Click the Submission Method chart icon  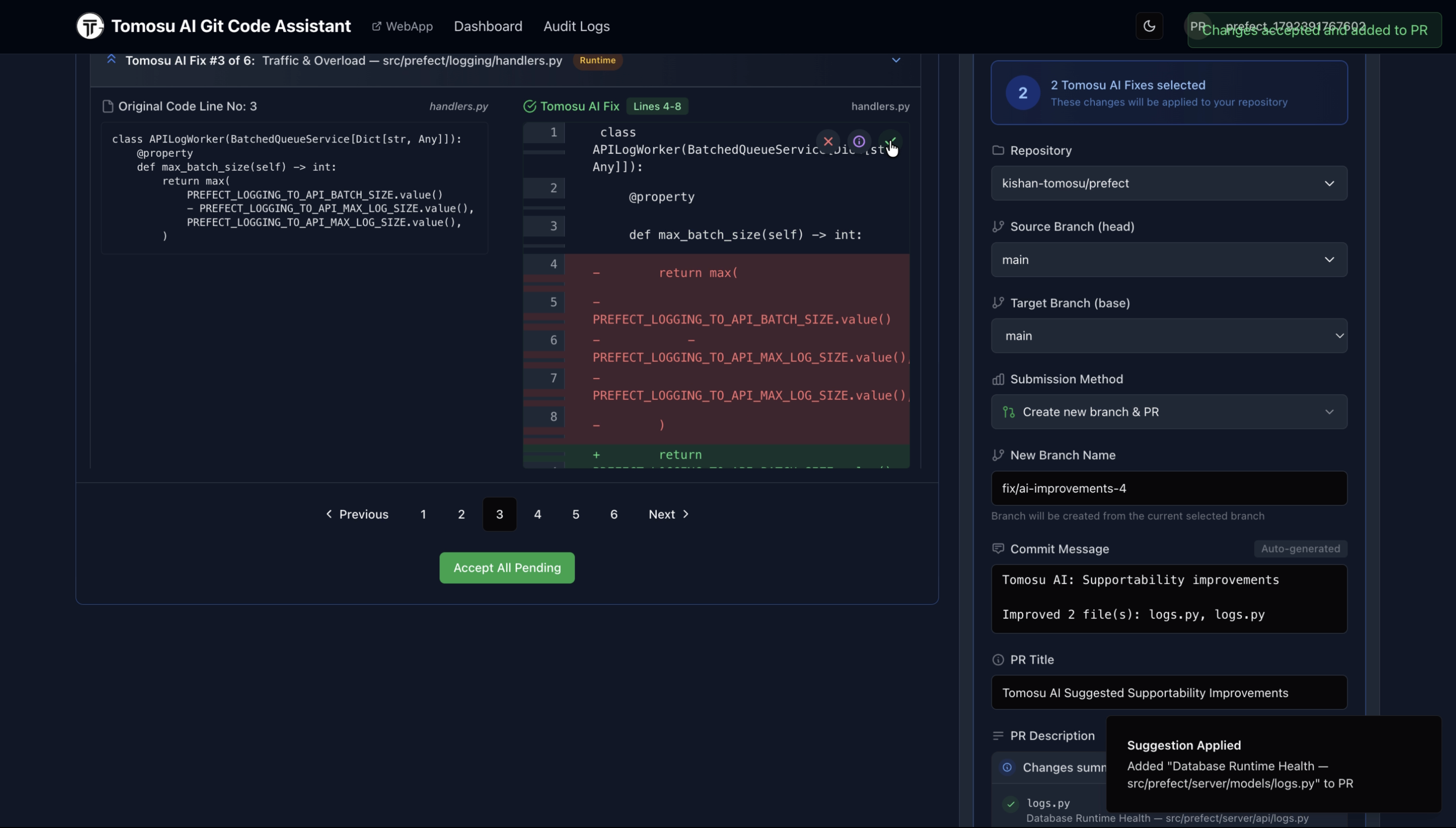[998, 379]
